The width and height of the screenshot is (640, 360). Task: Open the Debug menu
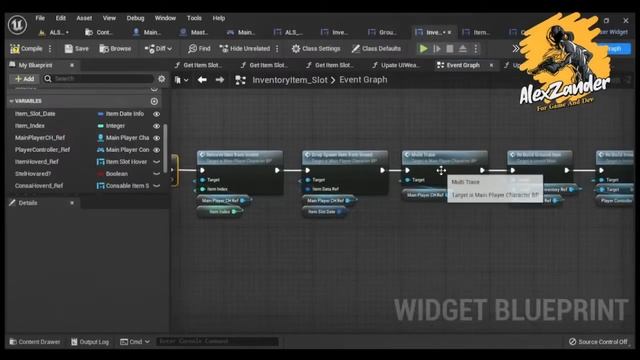(135, 18)
